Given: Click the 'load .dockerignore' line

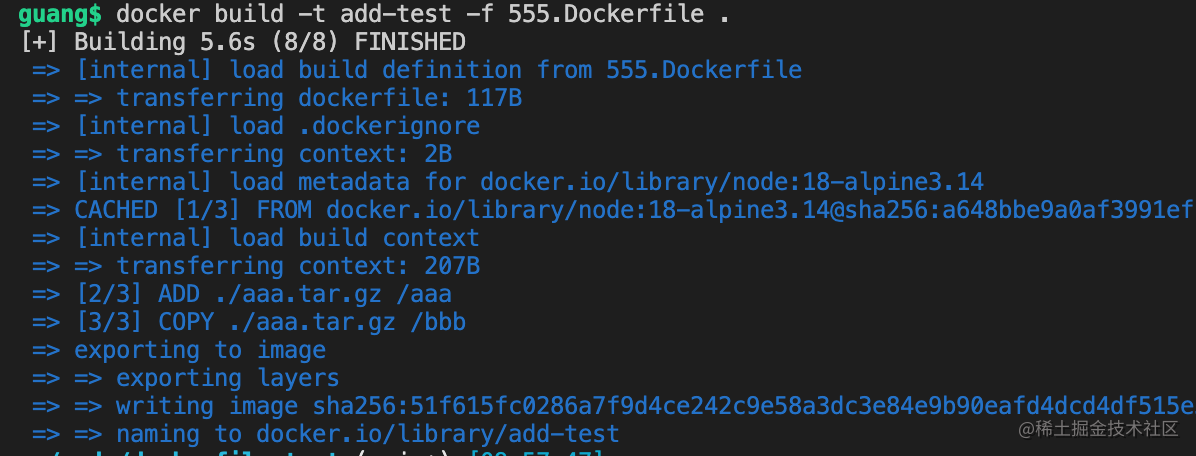Looking at the screenshot, I should tap(256, 126).
